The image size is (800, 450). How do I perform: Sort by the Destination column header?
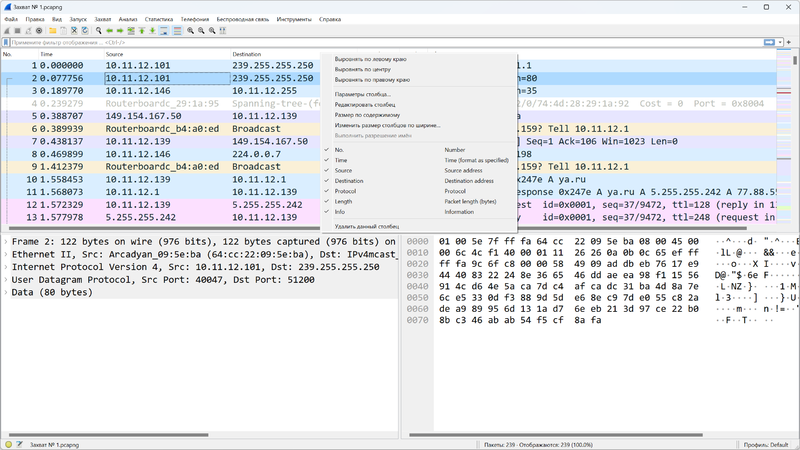pos(276,54)
